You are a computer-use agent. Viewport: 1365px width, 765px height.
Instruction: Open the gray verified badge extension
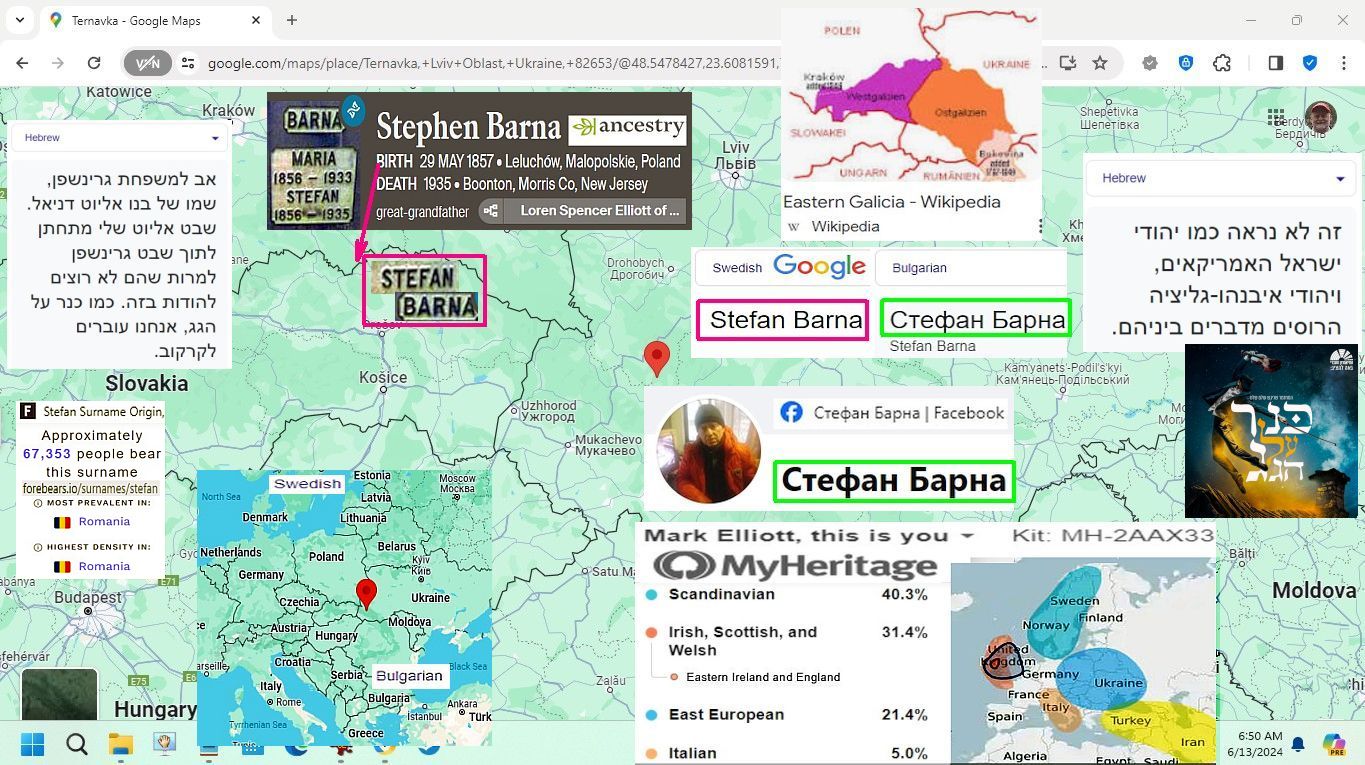(x=1150, y=63)
